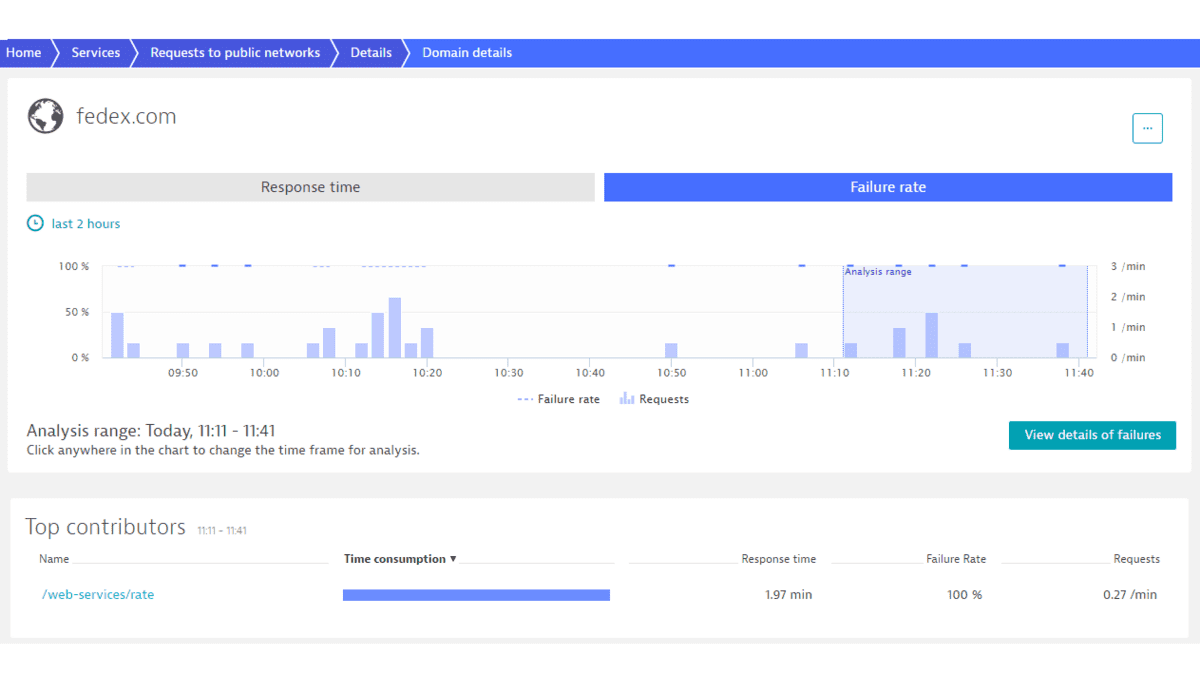Click the View details of failures button
This screenshot has height=675, width=1200.
(x=1092, y=435)
